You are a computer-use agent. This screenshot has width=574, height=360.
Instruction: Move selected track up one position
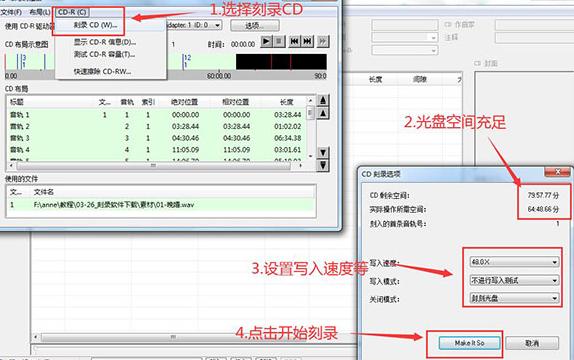(x=323, y=113)
